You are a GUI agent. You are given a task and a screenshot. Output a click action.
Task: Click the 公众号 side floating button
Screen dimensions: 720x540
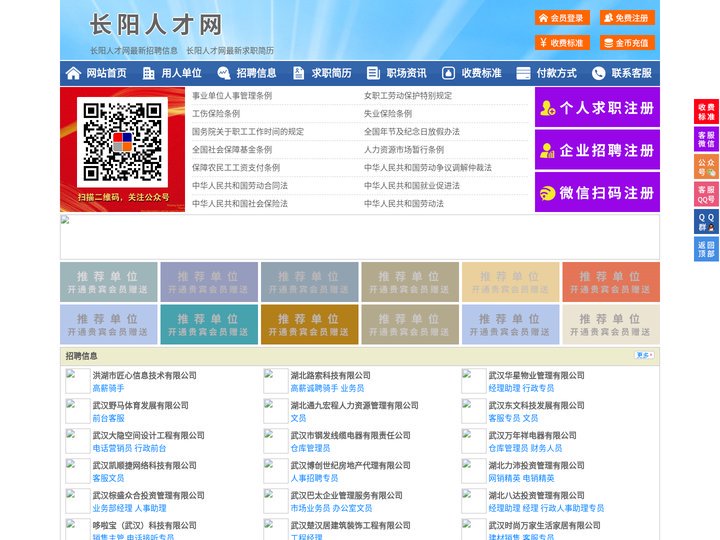coord(706,167)
